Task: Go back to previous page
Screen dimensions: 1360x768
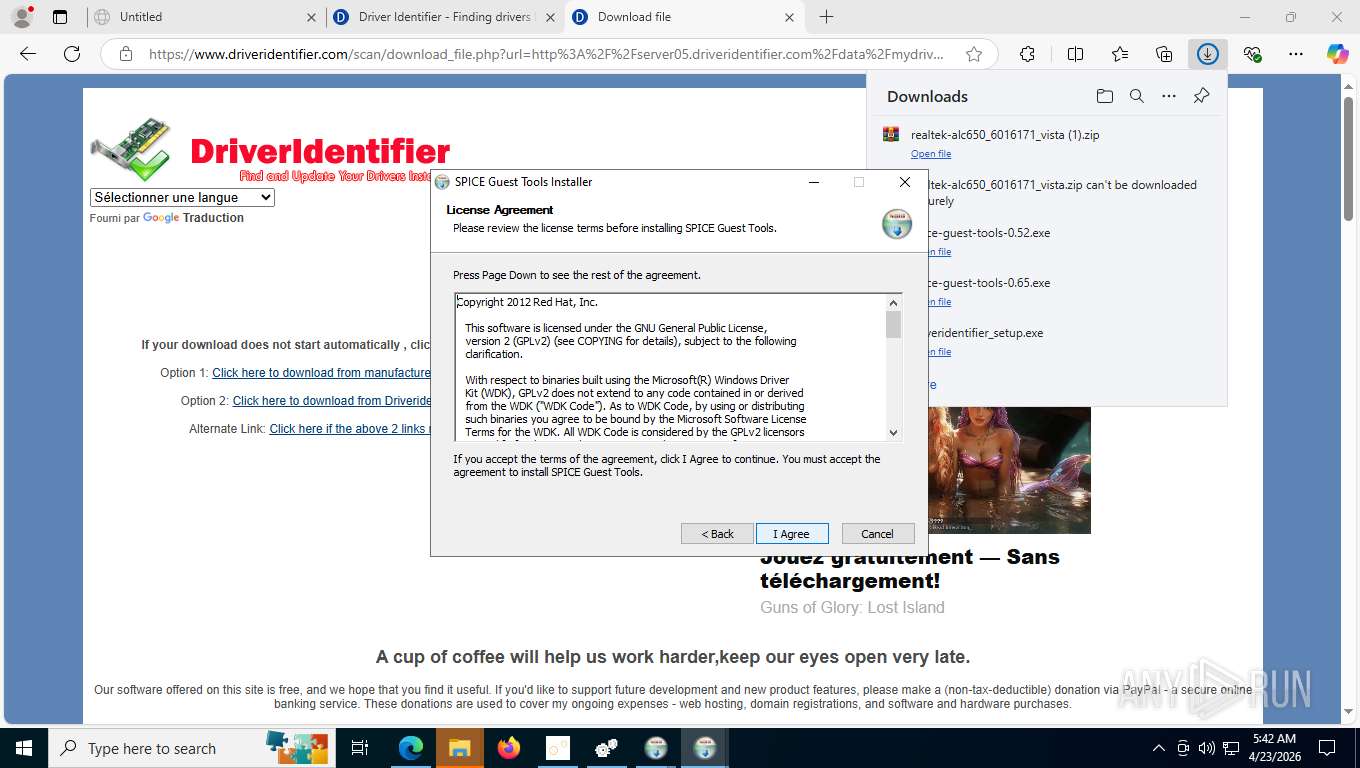Action: (x=28, y=54)
